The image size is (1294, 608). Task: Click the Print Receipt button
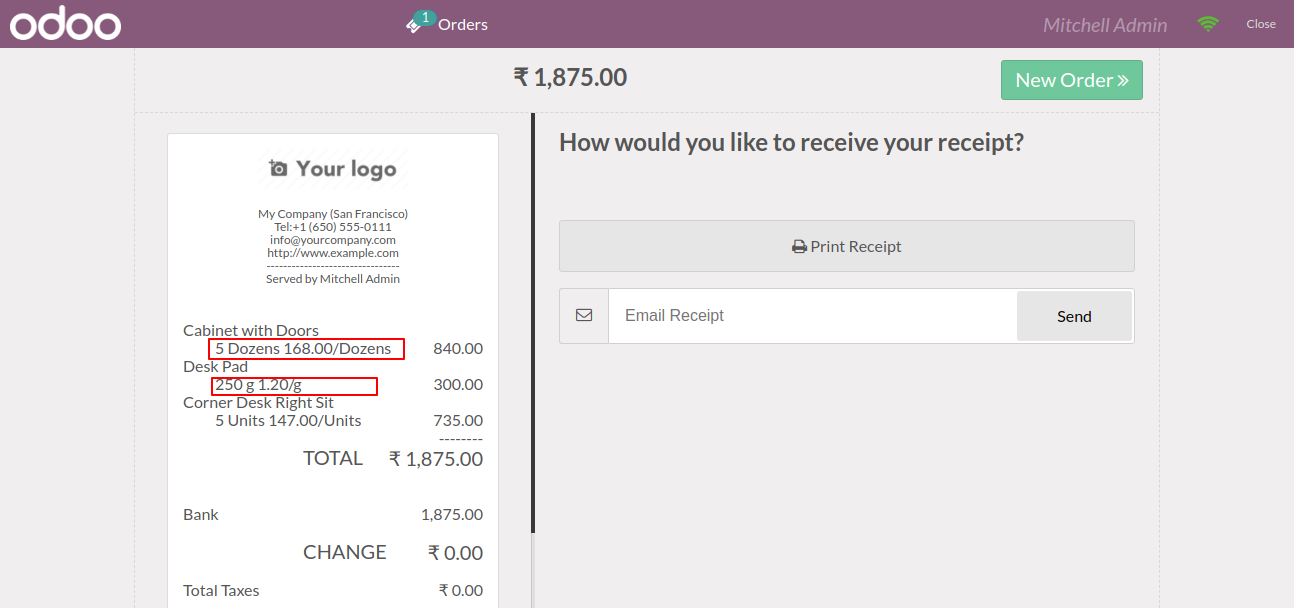pos(847,246)
